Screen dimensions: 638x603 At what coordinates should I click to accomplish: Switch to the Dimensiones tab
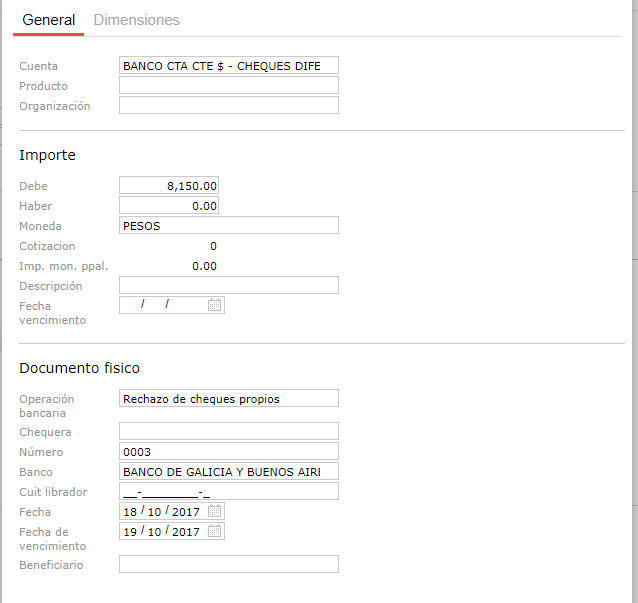136,20
